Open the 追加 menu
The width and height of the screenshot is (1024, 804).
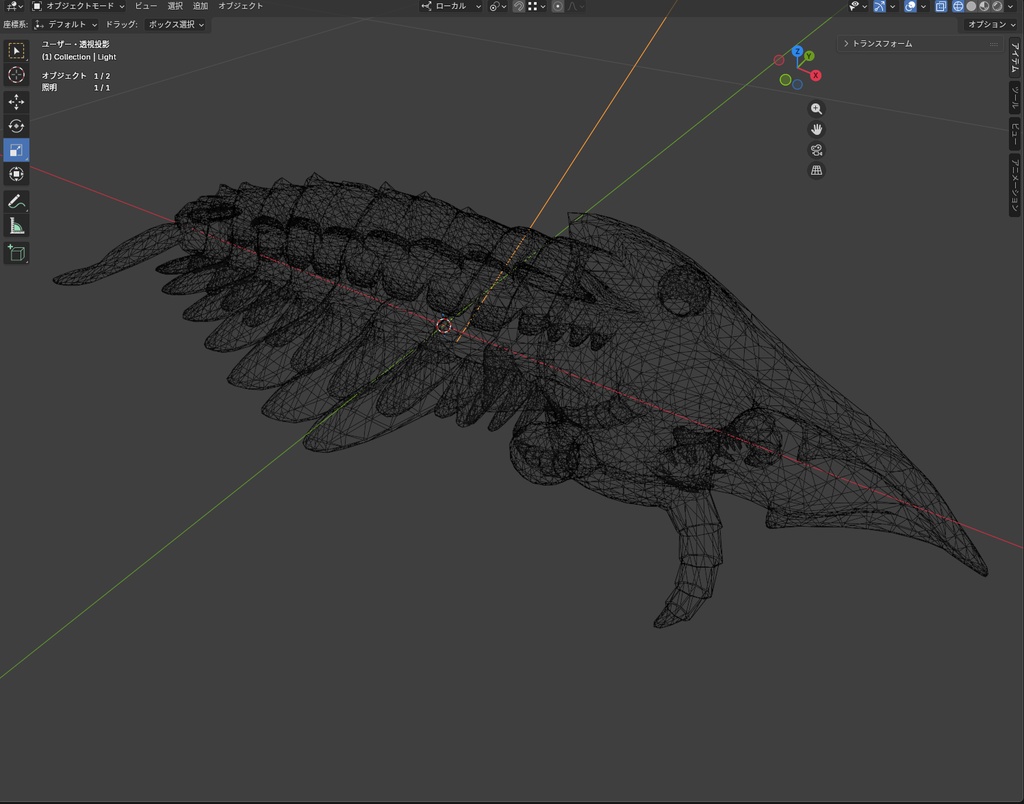200,6
